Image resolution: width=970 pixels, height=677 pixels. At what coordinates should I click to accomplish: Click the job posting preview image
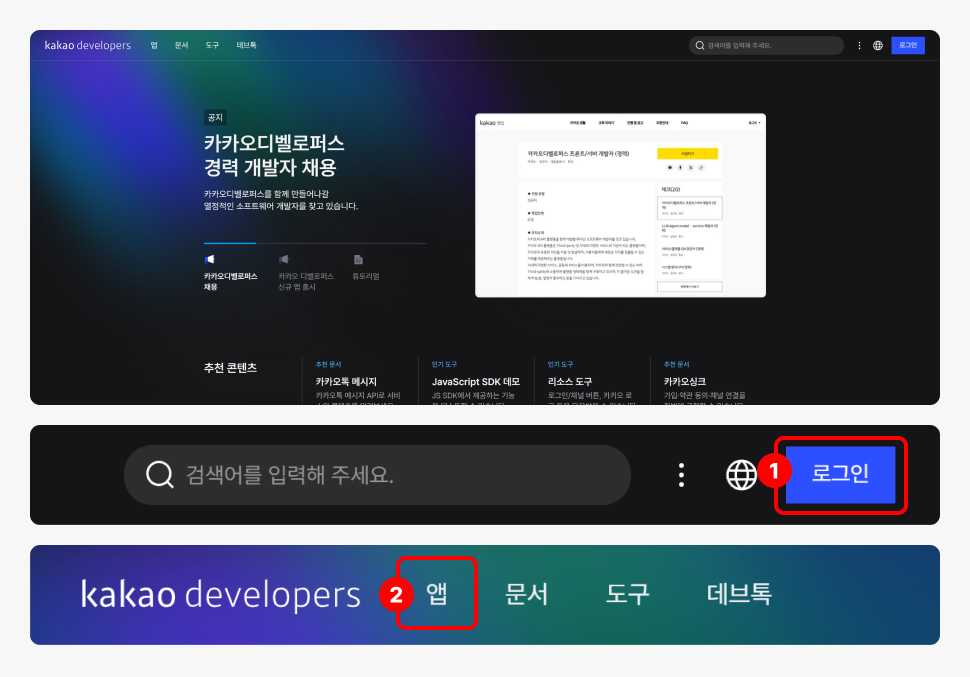(620, 205)
